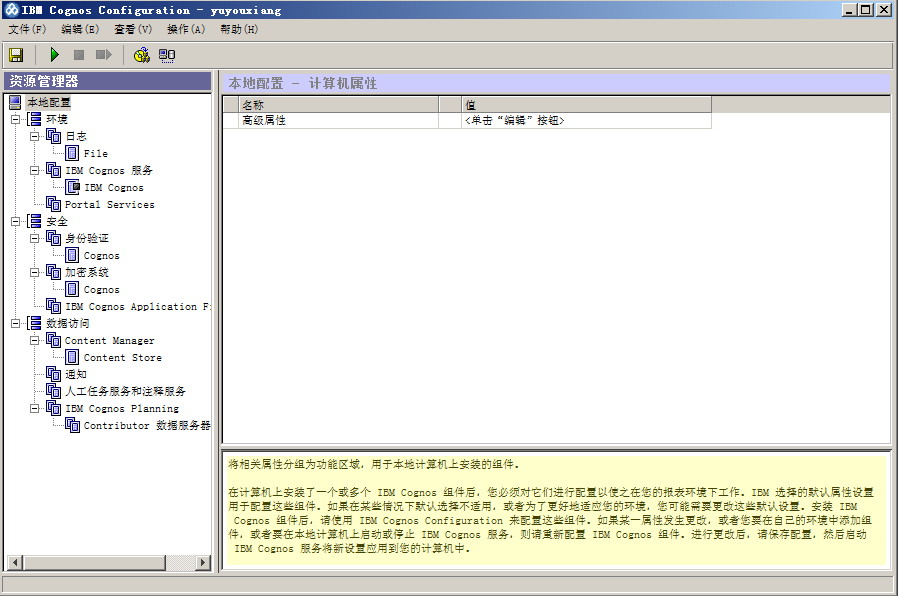The width and height of the screenshot is (898, 596).
Task: Click the File log destination icon
Action: pyautogui.click(x=72, y=153)
